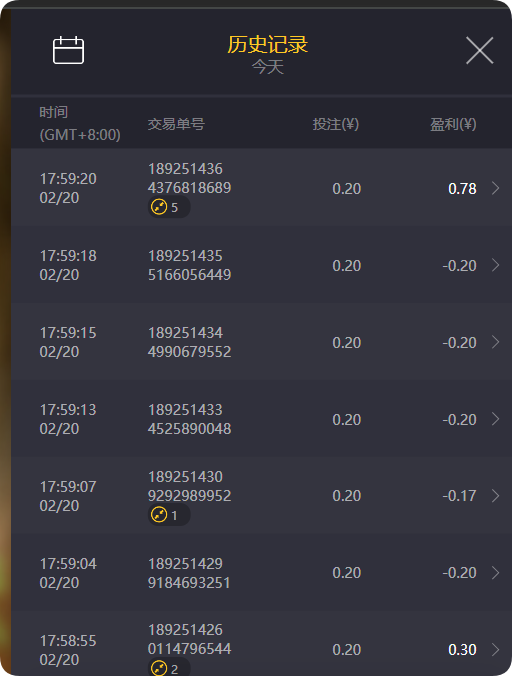Select the 17:59:18 02/20 timestamp
This screenshot has height=676, width=512.
tap(68, 265)
